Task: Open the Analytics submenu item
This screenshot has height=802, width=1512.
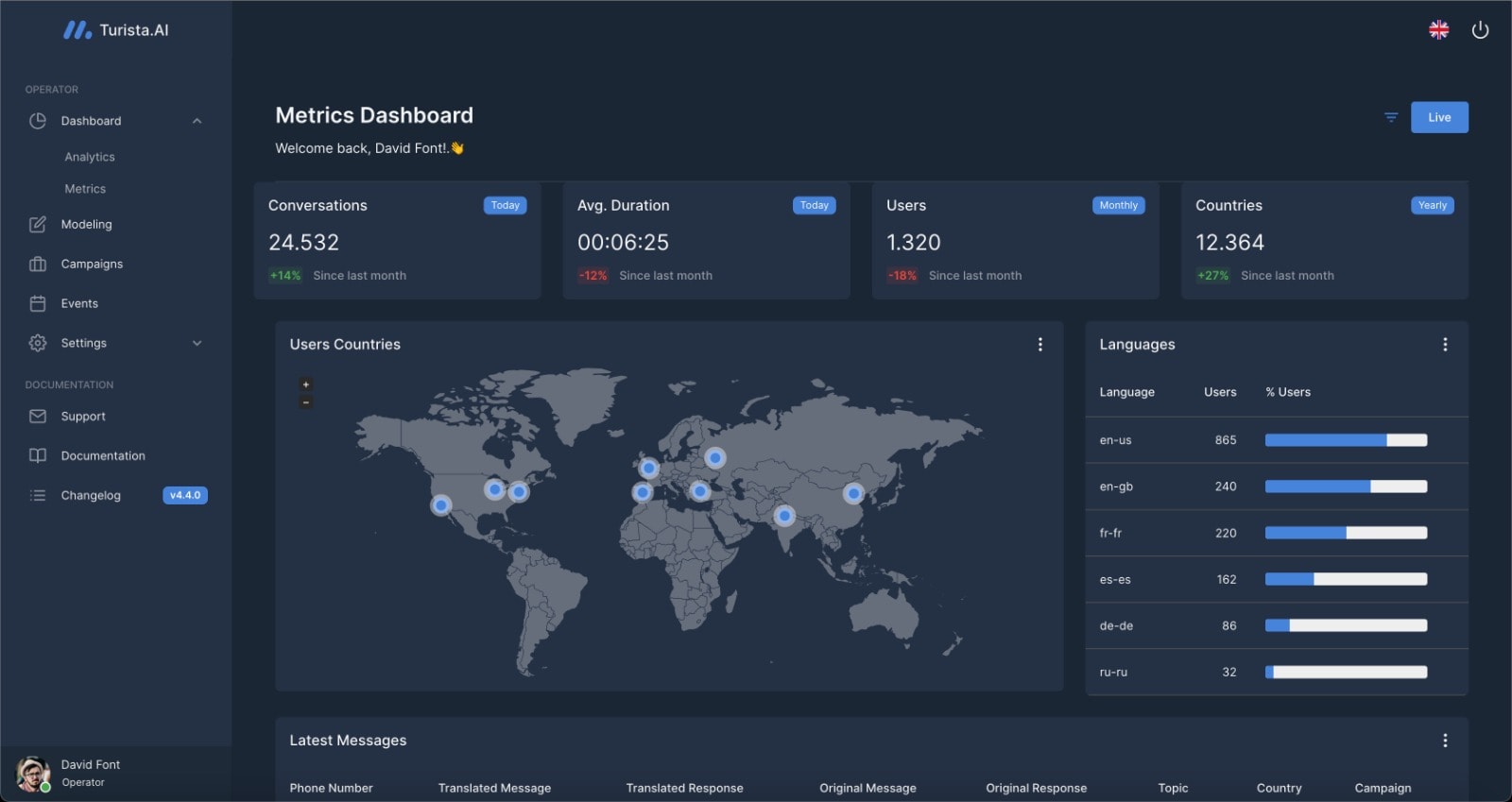Action: pos(90,157)
